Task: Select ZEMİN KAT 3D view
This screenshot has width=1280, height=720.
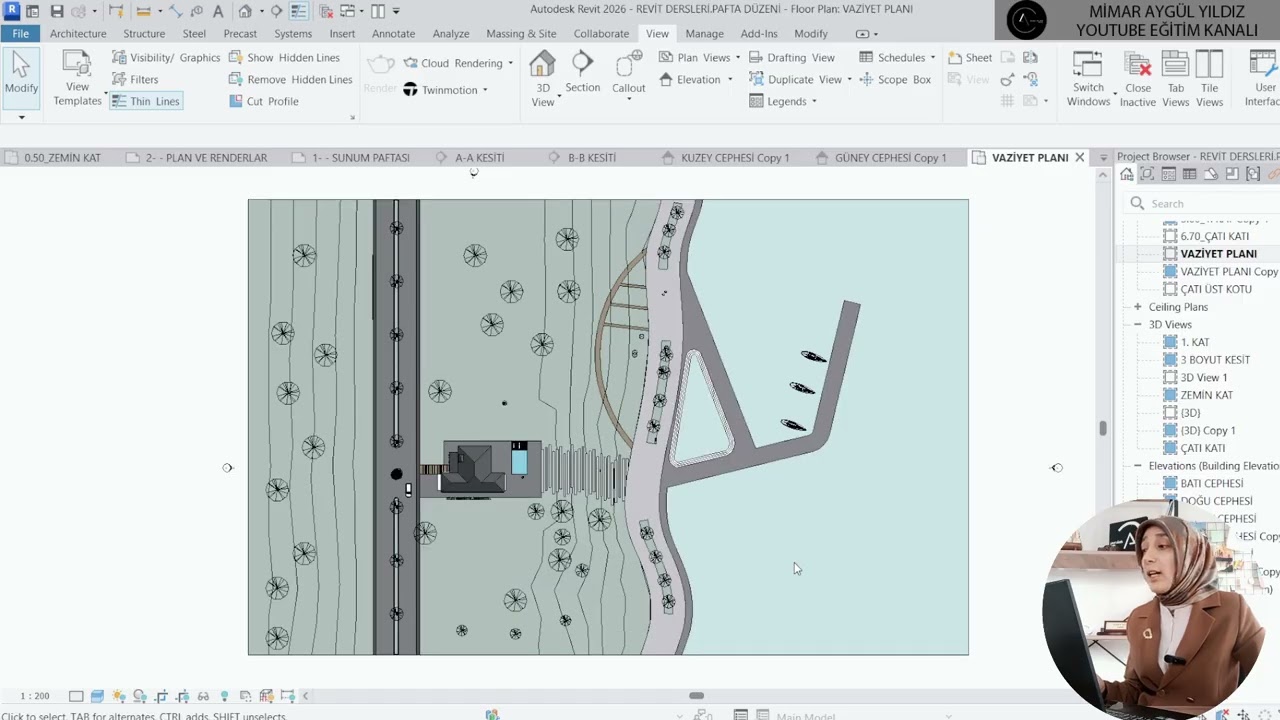Action: click(x=1206, y=395)
